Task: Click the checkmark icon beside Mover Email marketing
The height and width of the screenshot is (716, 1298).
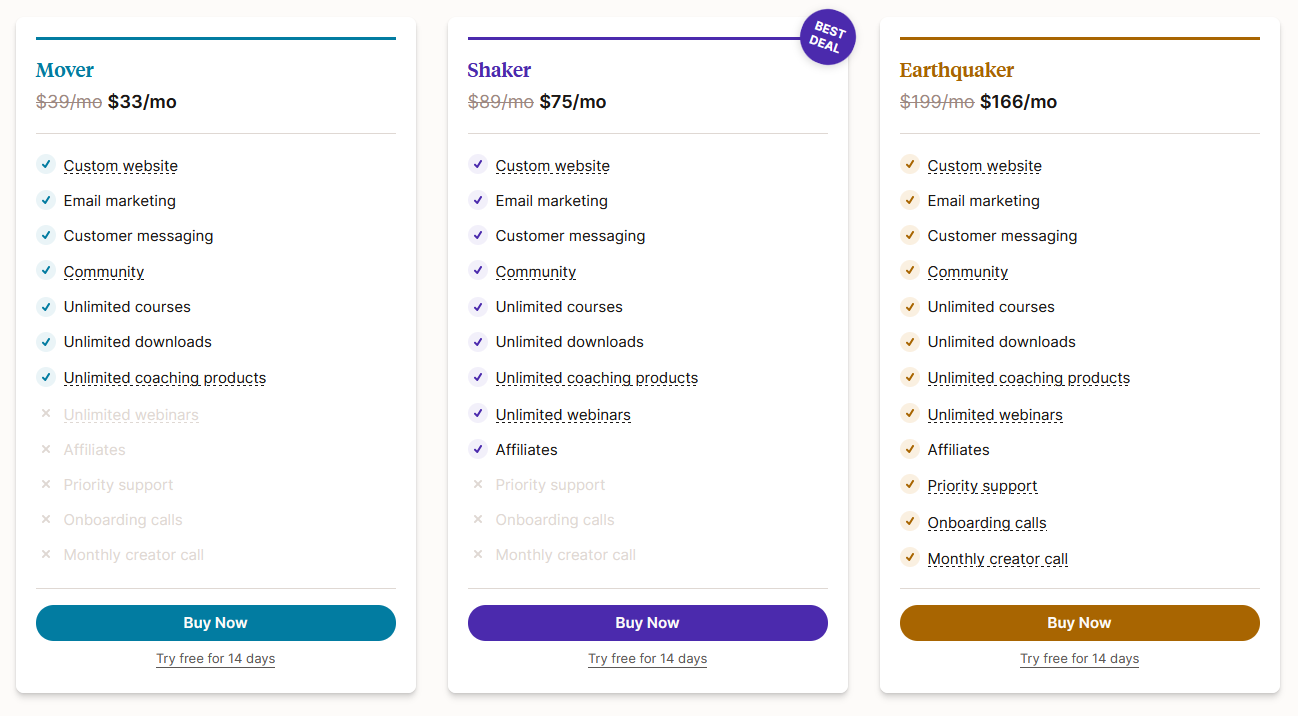Action: tap(45, 200)
